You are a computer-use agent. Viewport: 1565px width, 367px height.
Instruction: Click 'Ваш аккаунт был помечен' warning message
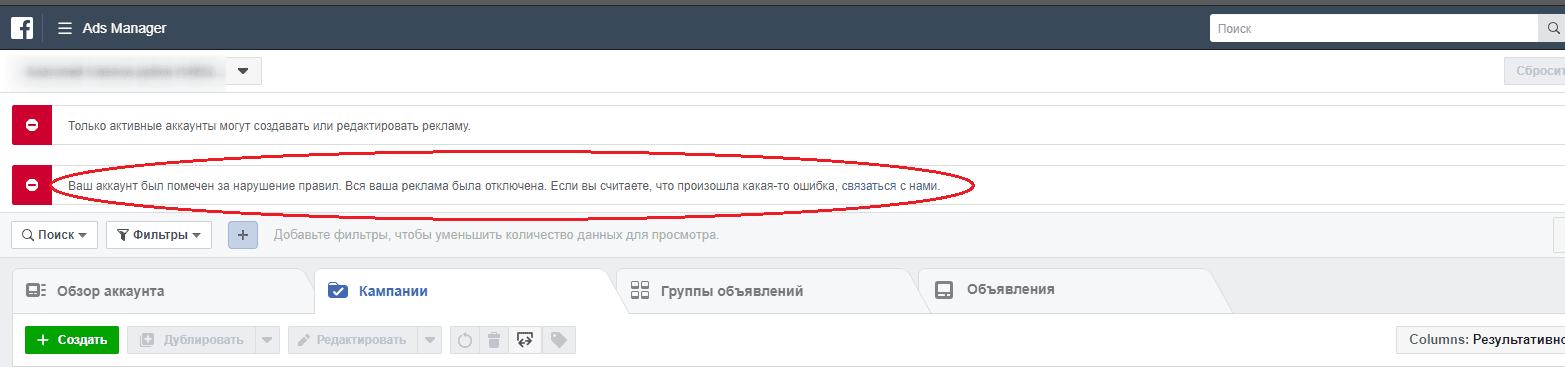click(x=504, y=186)
